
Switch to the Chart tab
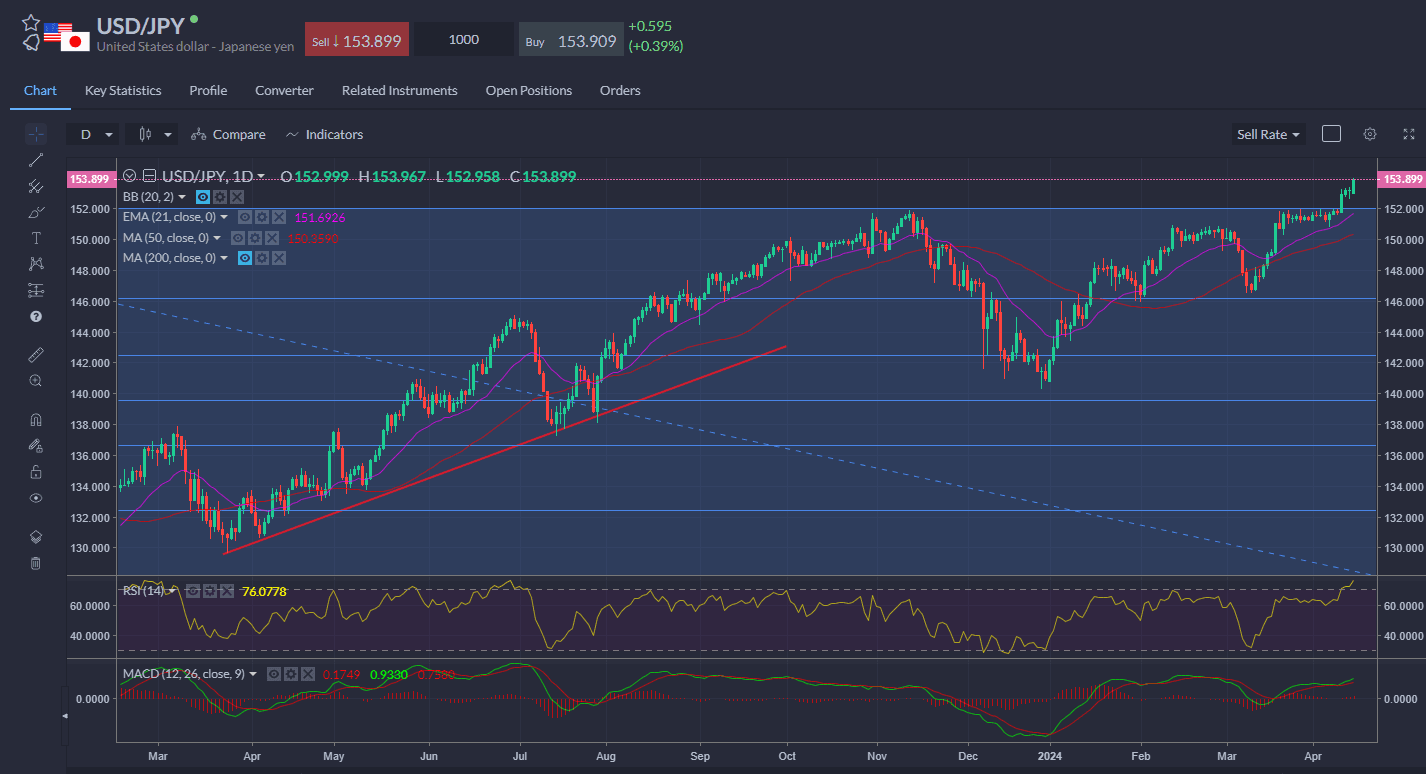pos(40,90)
